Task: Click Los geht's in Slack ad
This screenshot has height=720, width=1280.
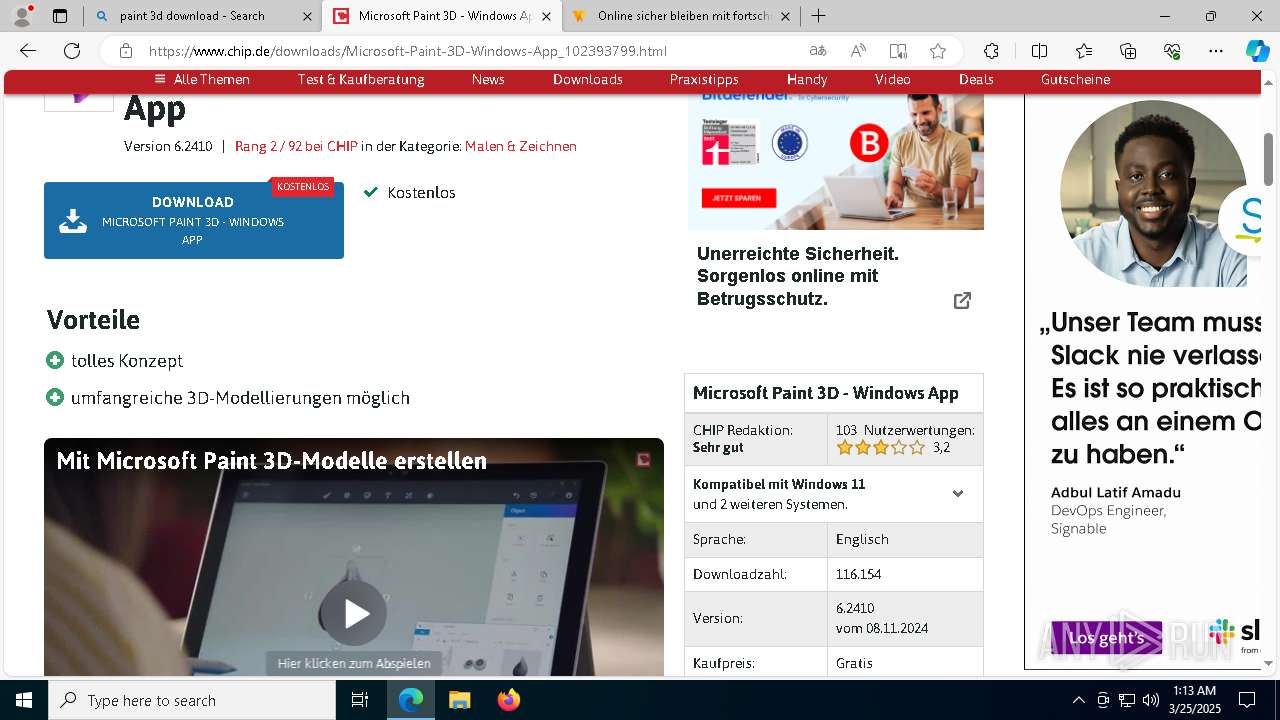Action: pos(1106,638)
